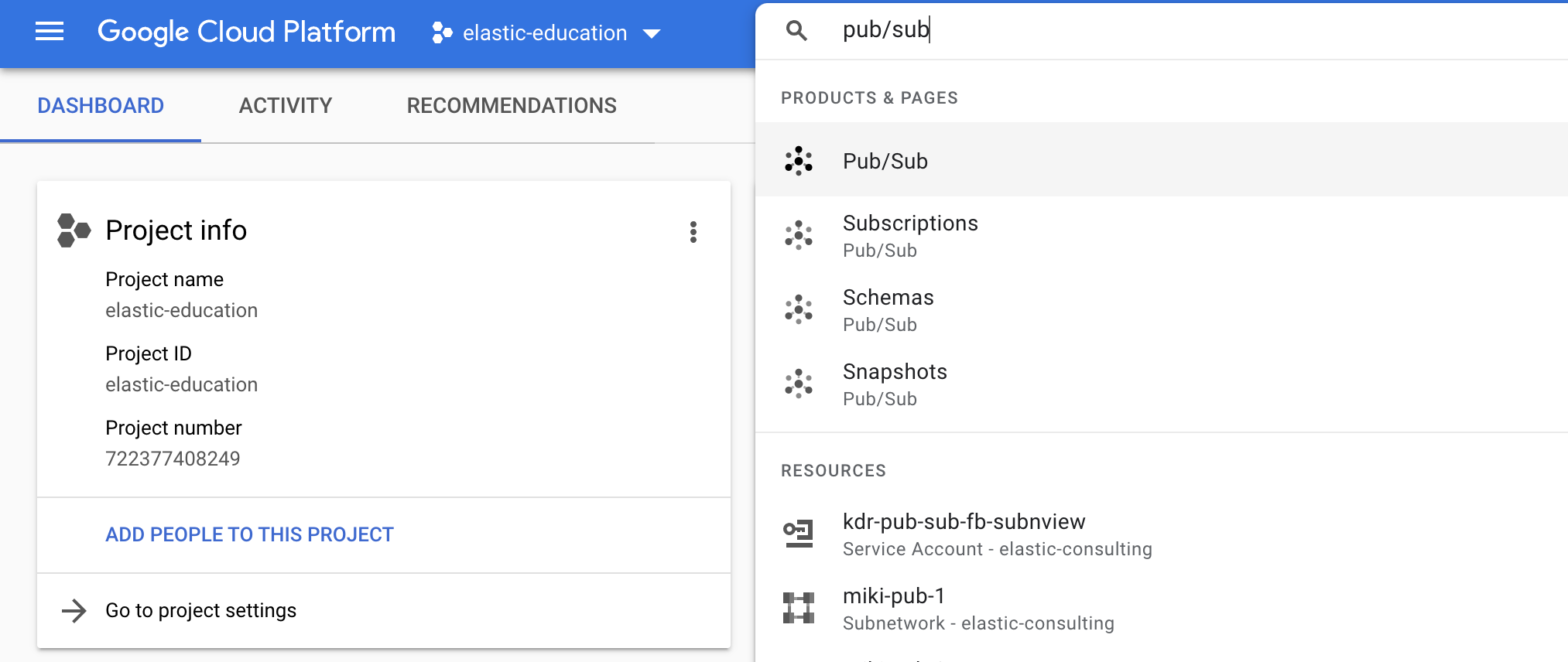Image resolution: width=1568 pixels, height=662 pixels.
Task: Click the project hexagon icon beside elastic-education
Action: tap(443, 32)
